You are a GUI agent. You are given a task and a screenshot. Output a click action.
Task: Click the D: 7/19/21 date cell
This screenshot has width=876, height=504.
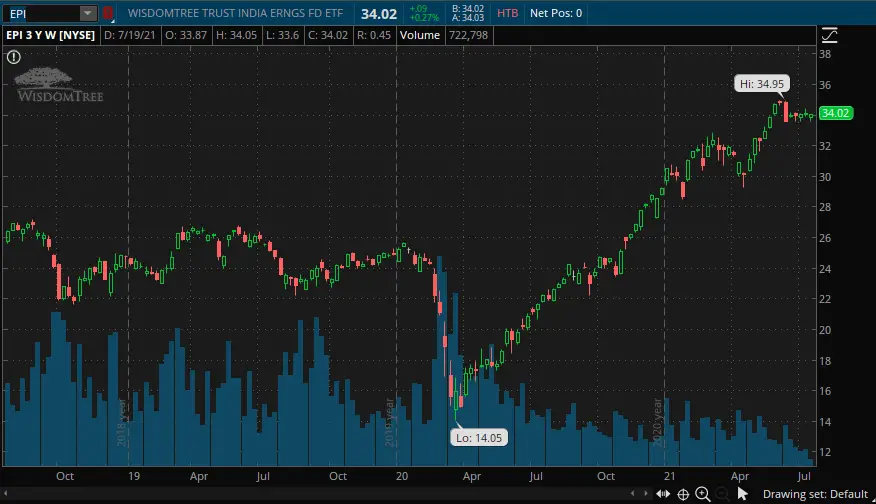130,35
